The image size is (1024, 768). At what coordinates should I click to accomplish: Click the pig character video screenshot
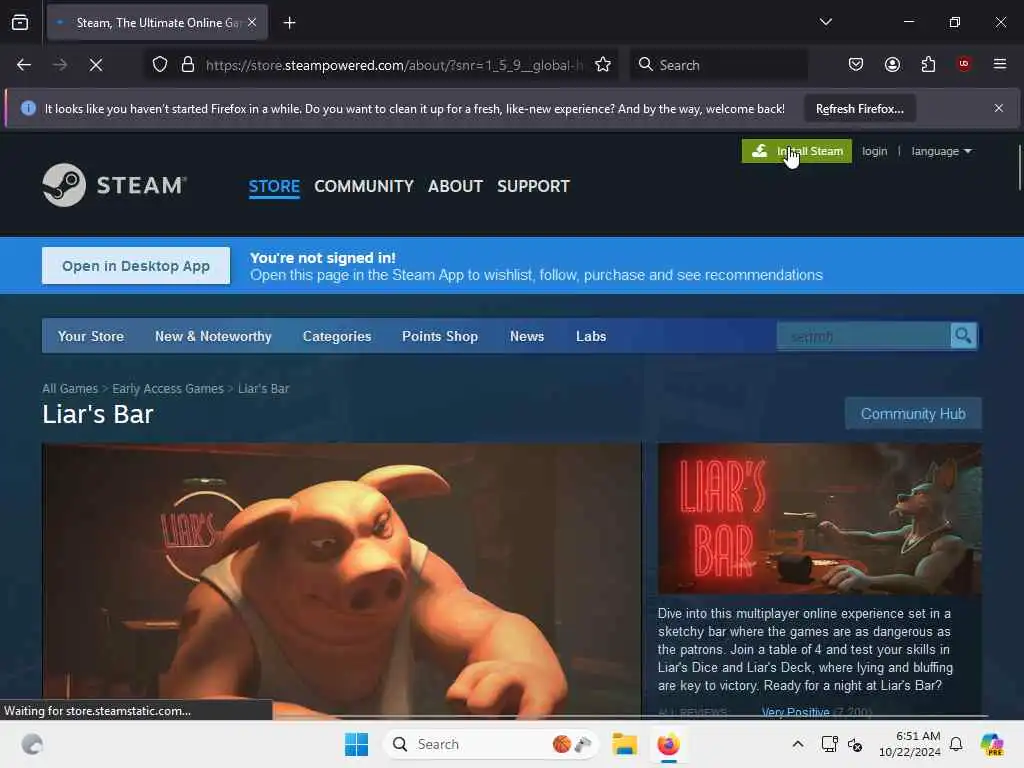click(342, 578)
